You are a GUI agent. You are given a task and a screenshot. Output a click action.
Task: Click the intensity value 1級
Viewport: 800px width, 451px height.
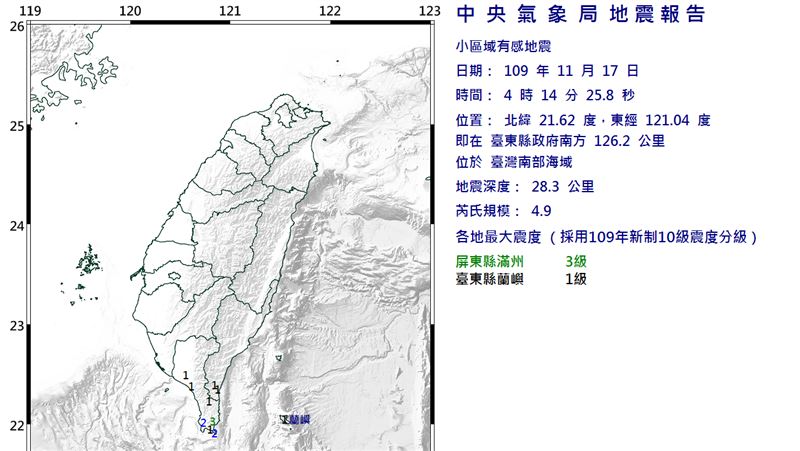[576, 279]
